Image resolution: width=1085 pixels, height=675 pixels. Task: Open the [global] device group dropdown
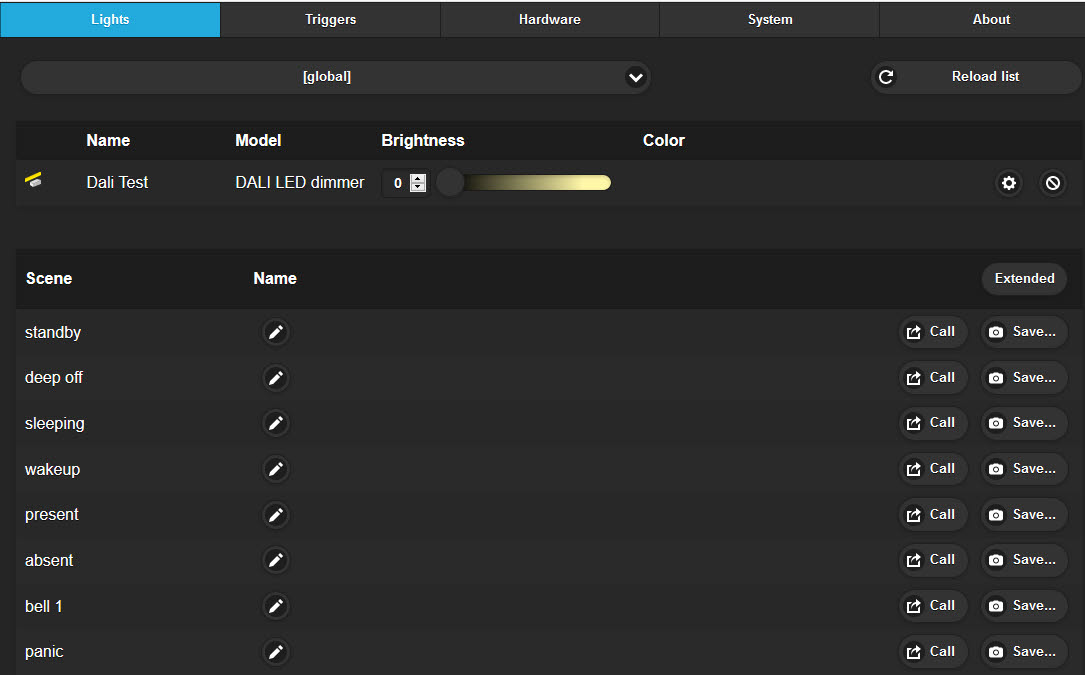pyautogui.click(x=336, y=77)
